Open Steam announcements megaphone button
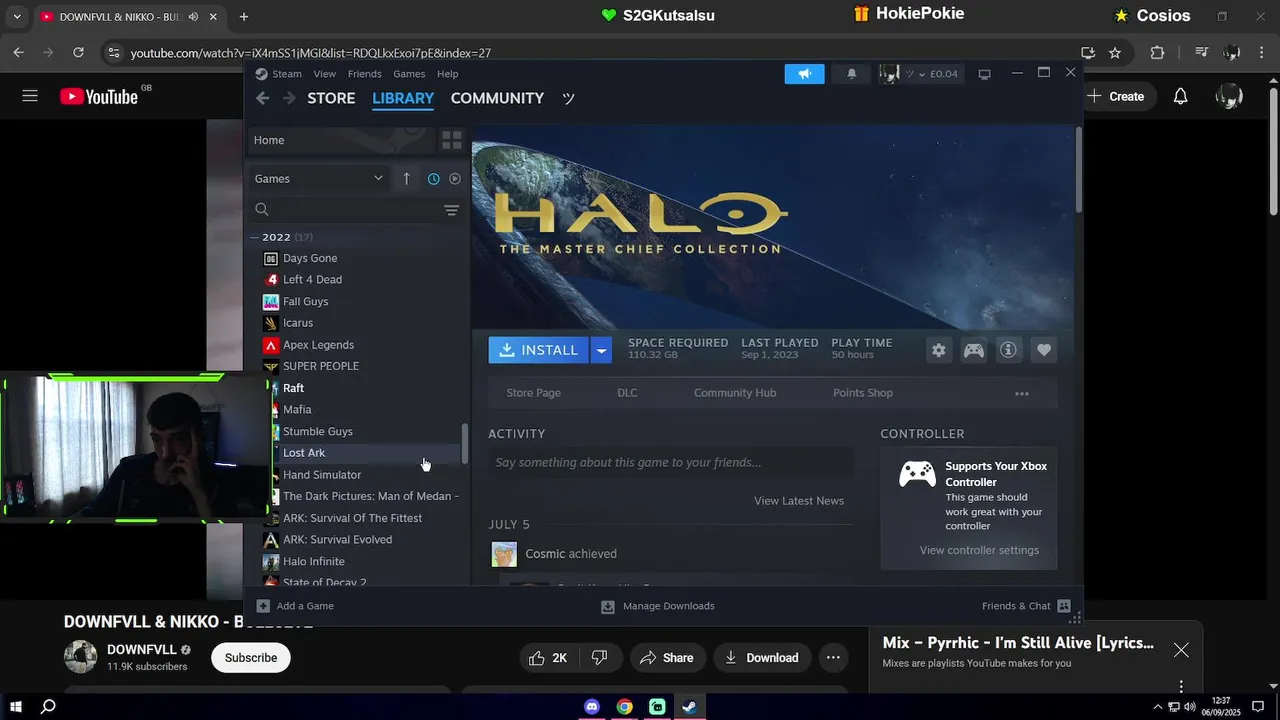1280x720 pixels. pos(804,74)
